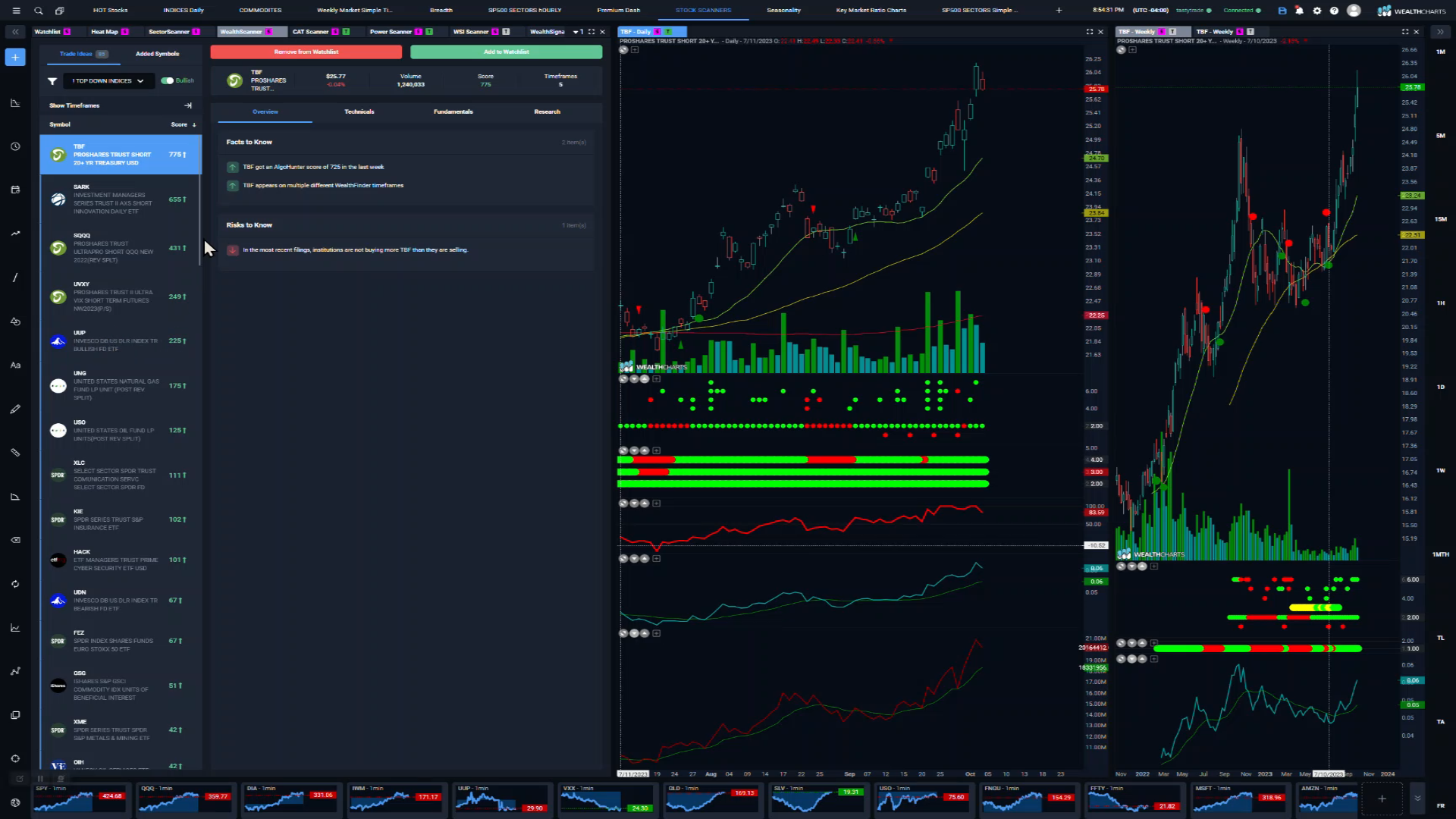Open the calendar tool in left sidebar
The height and width of the screenshot is (819, 1456).
tap(15, 190)
